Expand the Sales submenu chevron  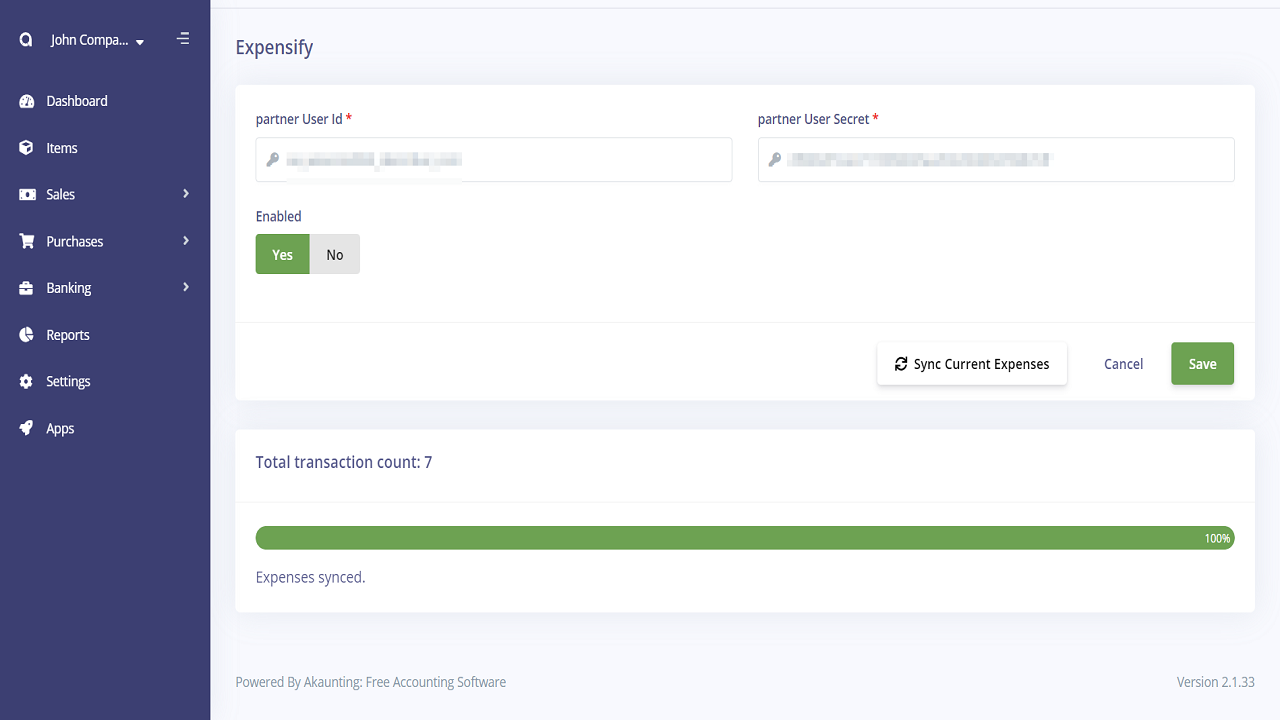[x=186, y=194]
